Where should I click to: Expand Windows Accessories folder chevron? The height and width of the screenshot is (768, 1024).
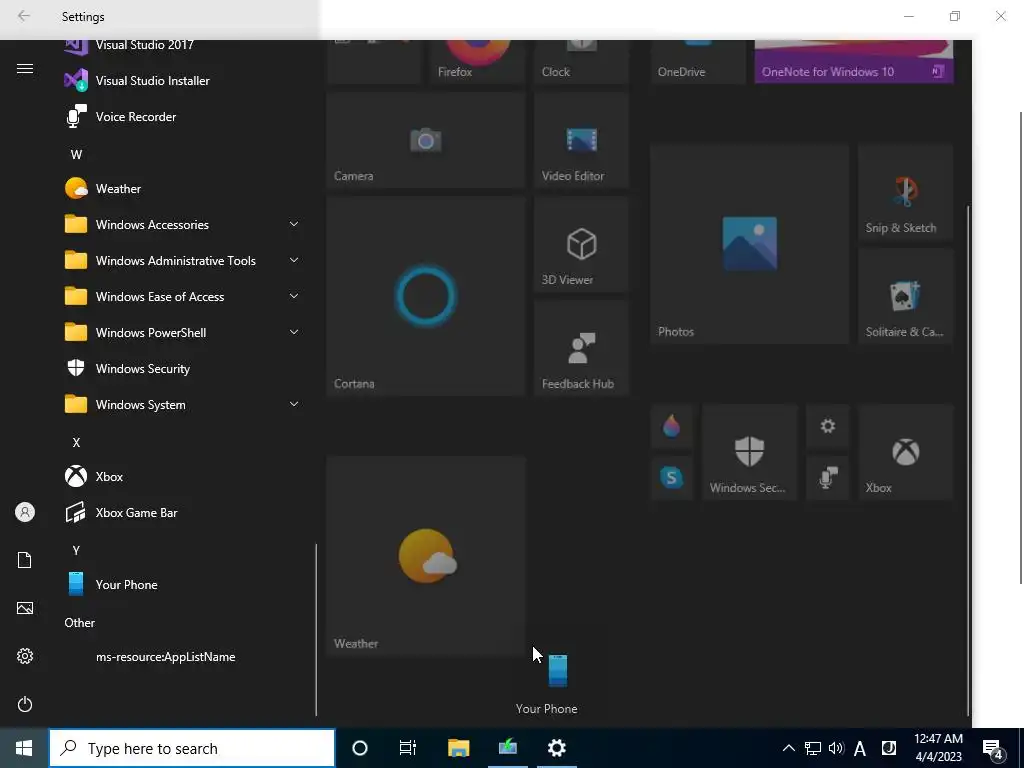coord(294,224)
